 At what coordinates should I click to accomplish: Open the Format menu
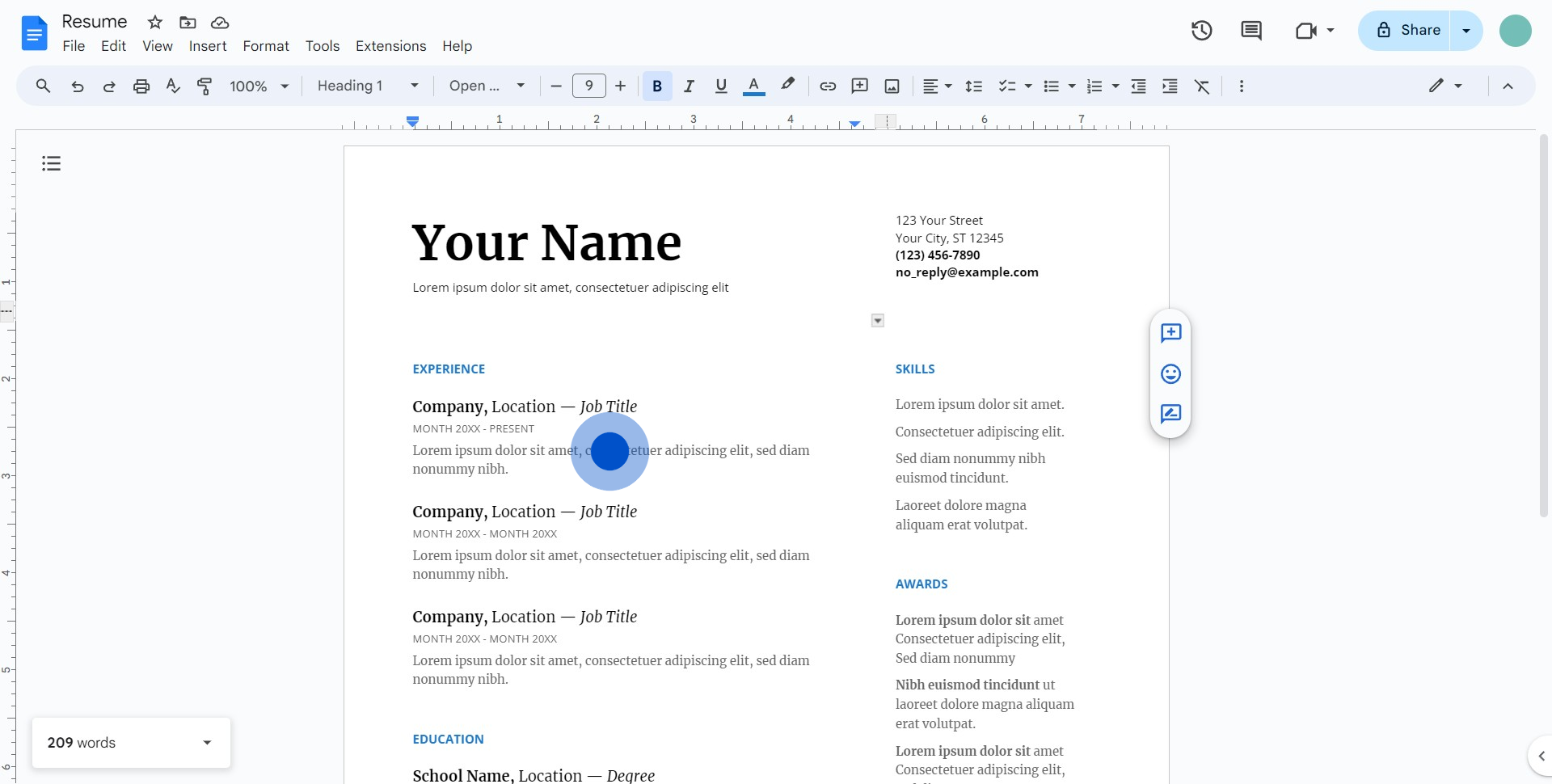[266, 46]
